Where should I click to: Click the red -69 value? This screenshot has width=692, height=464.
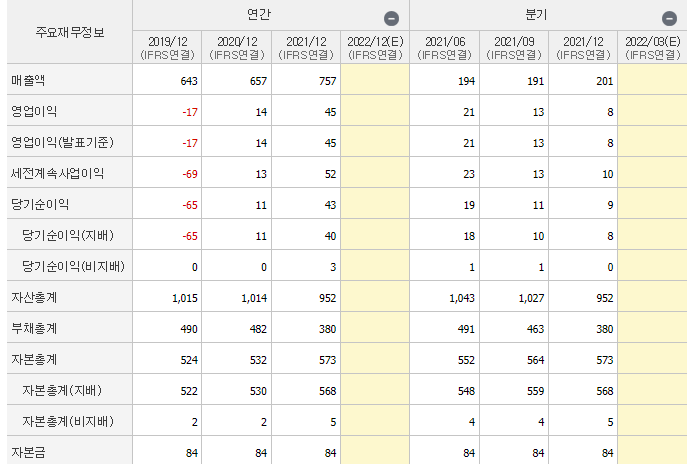click(x=190, y=174)
